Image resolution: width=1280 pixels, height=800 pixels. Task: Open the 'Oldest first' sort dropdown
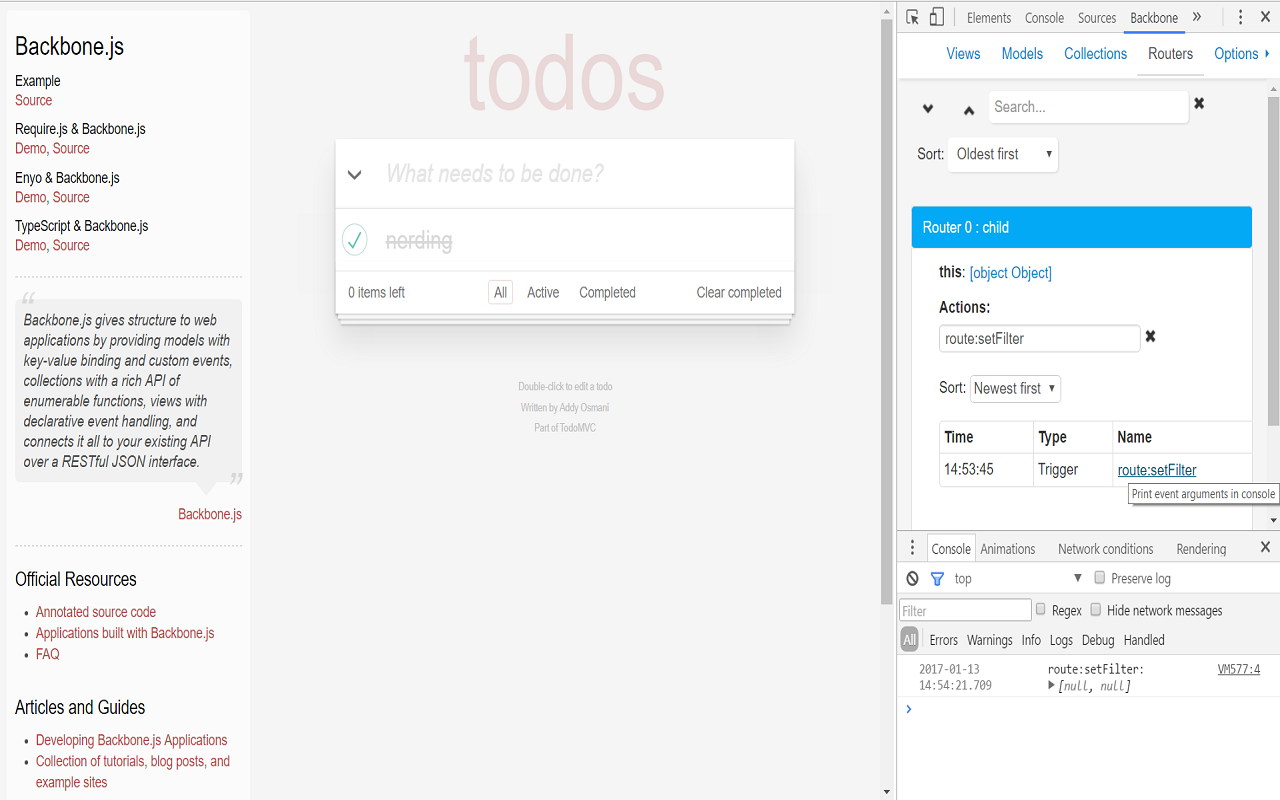pyautogui.click(x=1003, y=154)
